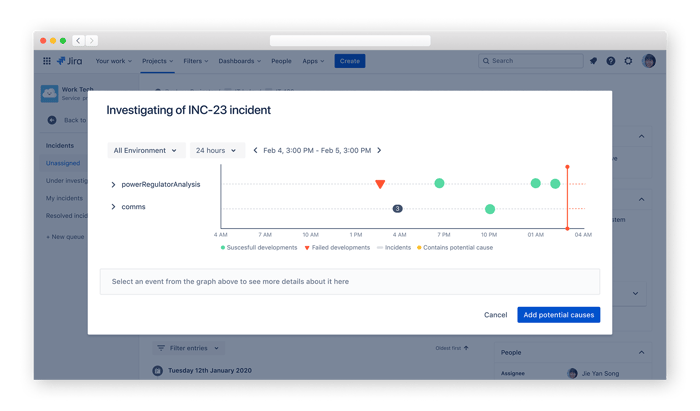Select the comms grouped events badge 3
700x411 pixels.
coord(397,208)
